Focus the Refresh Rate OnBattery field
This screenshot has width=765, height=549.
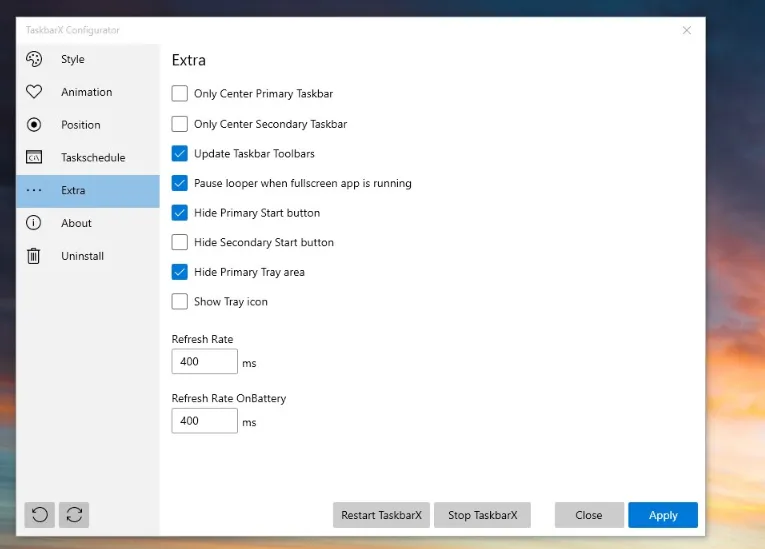204,421
